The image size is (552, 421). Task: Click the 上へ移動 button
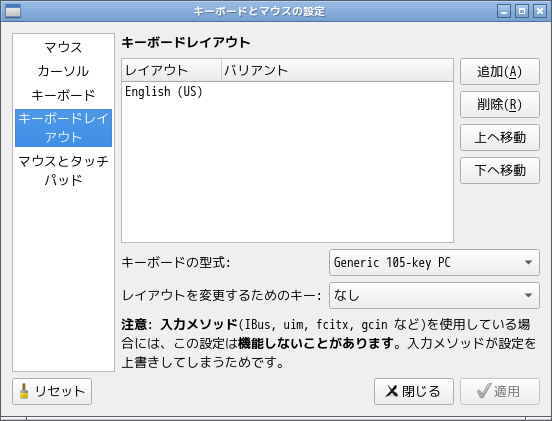[500, 137]
